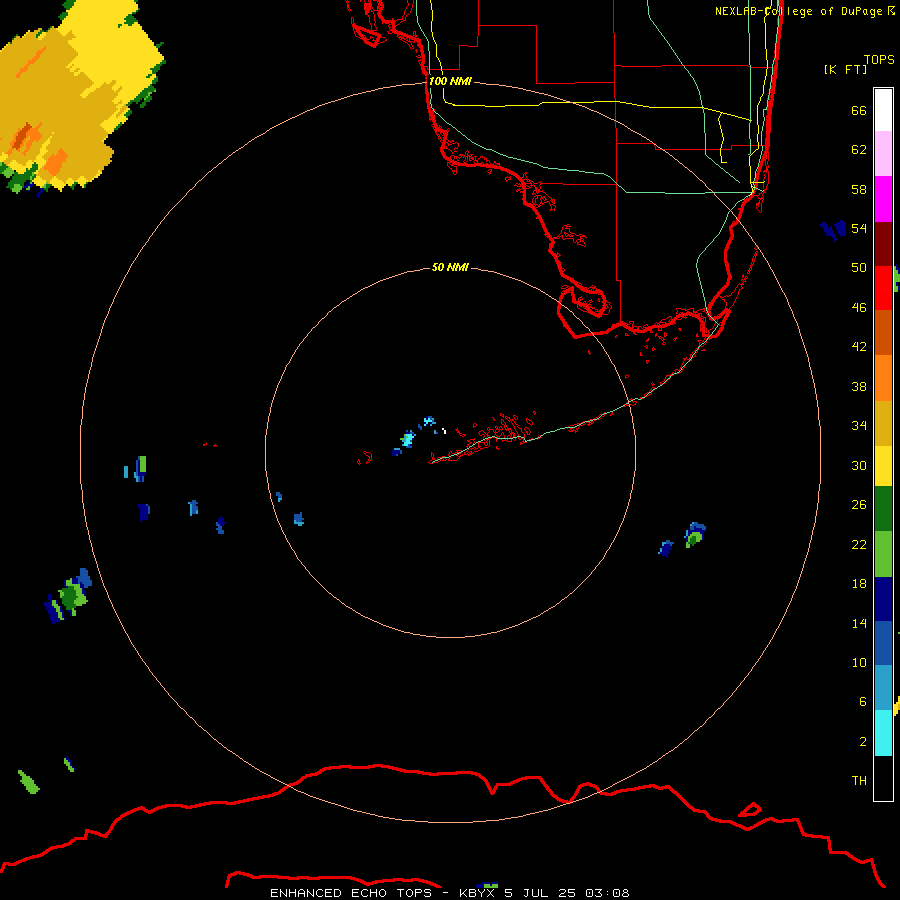This screenshot has width=900, height=900.
Task: Click the yellow legend swatch
Action: click(x=883, y=466)
